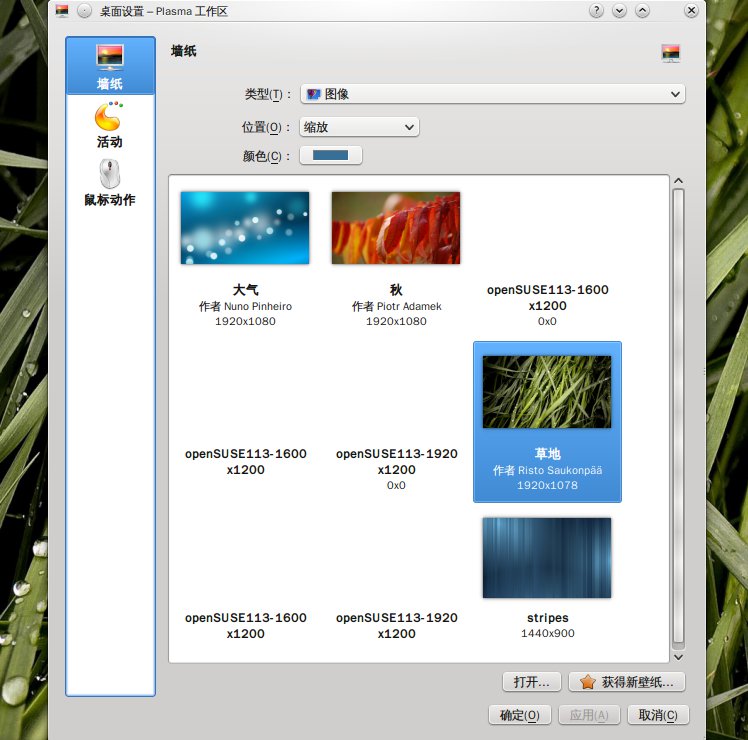
Task: Click the star icon on 获得新壁纸 button
Action: (x=587, y=682)
